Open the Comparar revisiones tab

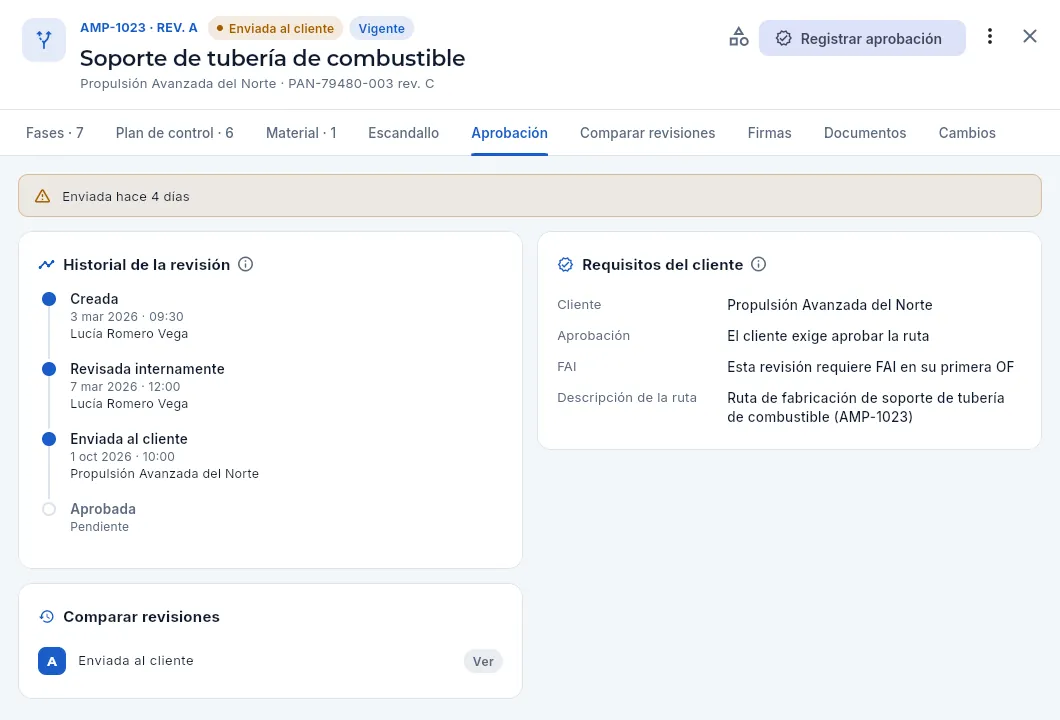(648, 133)
